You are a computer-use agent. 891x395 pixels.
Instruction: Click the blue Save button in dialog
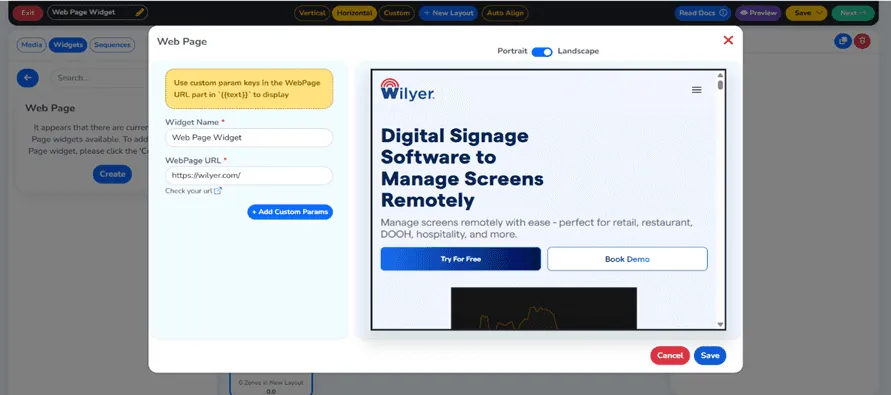tap(710, 356)
